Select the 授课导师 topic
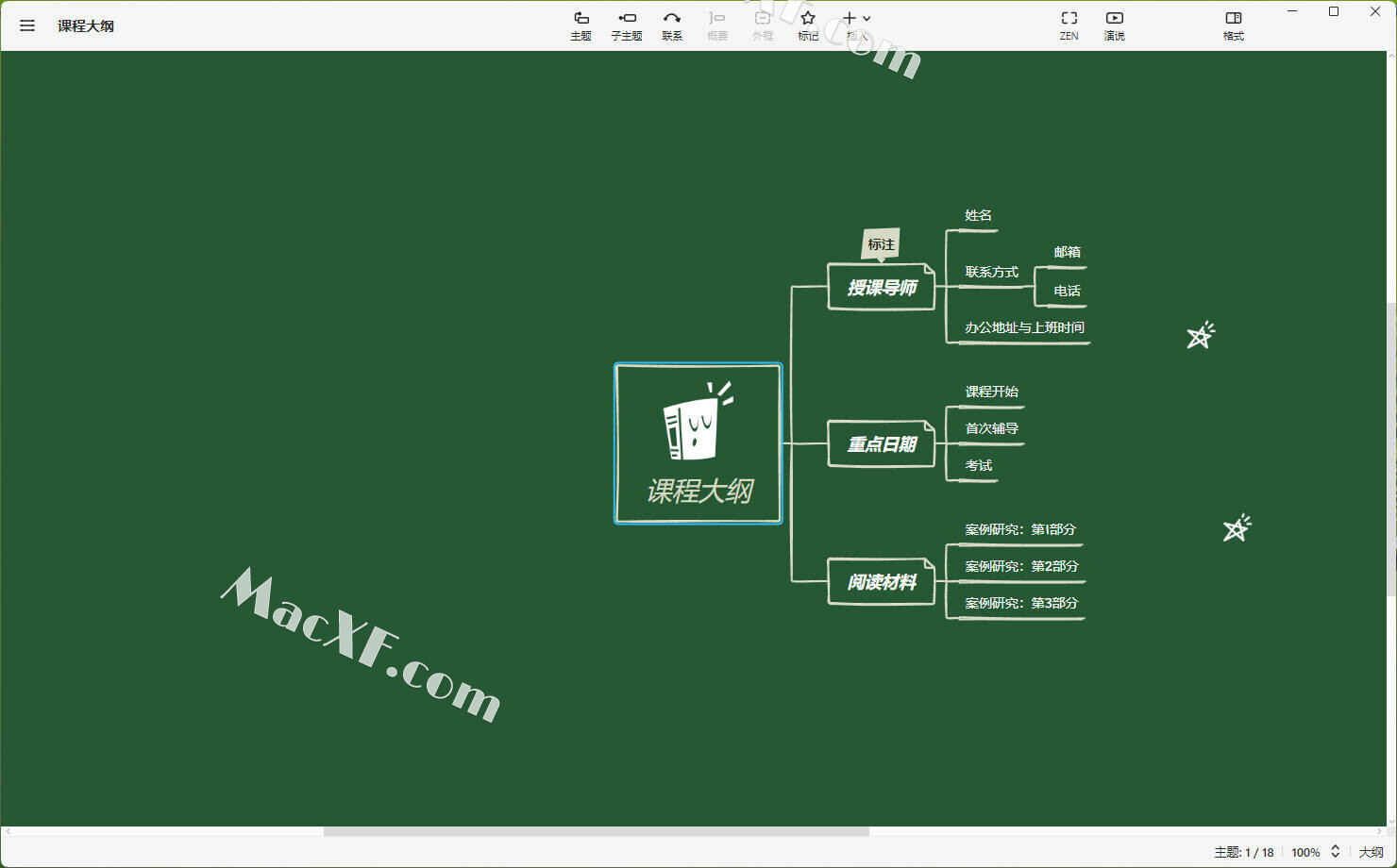Screen dimensions: 1397x868 coord(882,287)
